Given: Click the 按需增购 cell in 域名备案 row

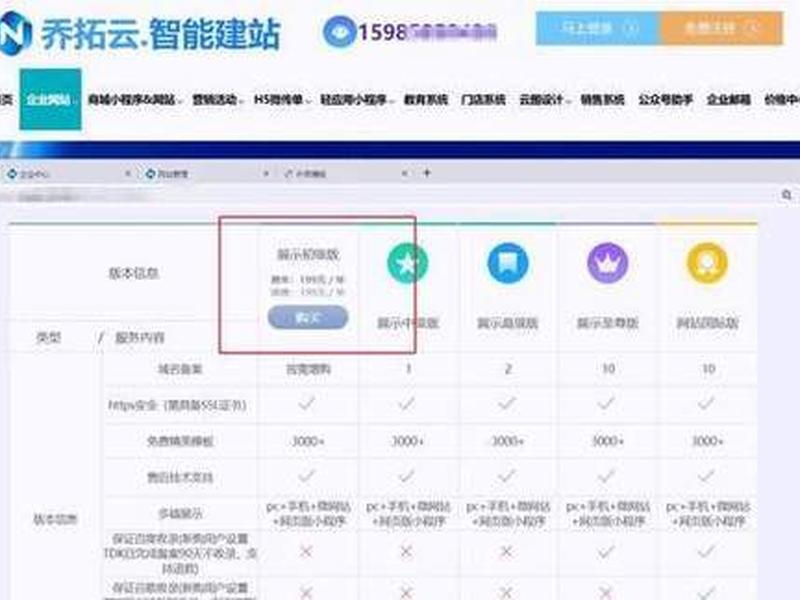Looking at the screenshot, I should pyautogui.click(x=308, y=369).
